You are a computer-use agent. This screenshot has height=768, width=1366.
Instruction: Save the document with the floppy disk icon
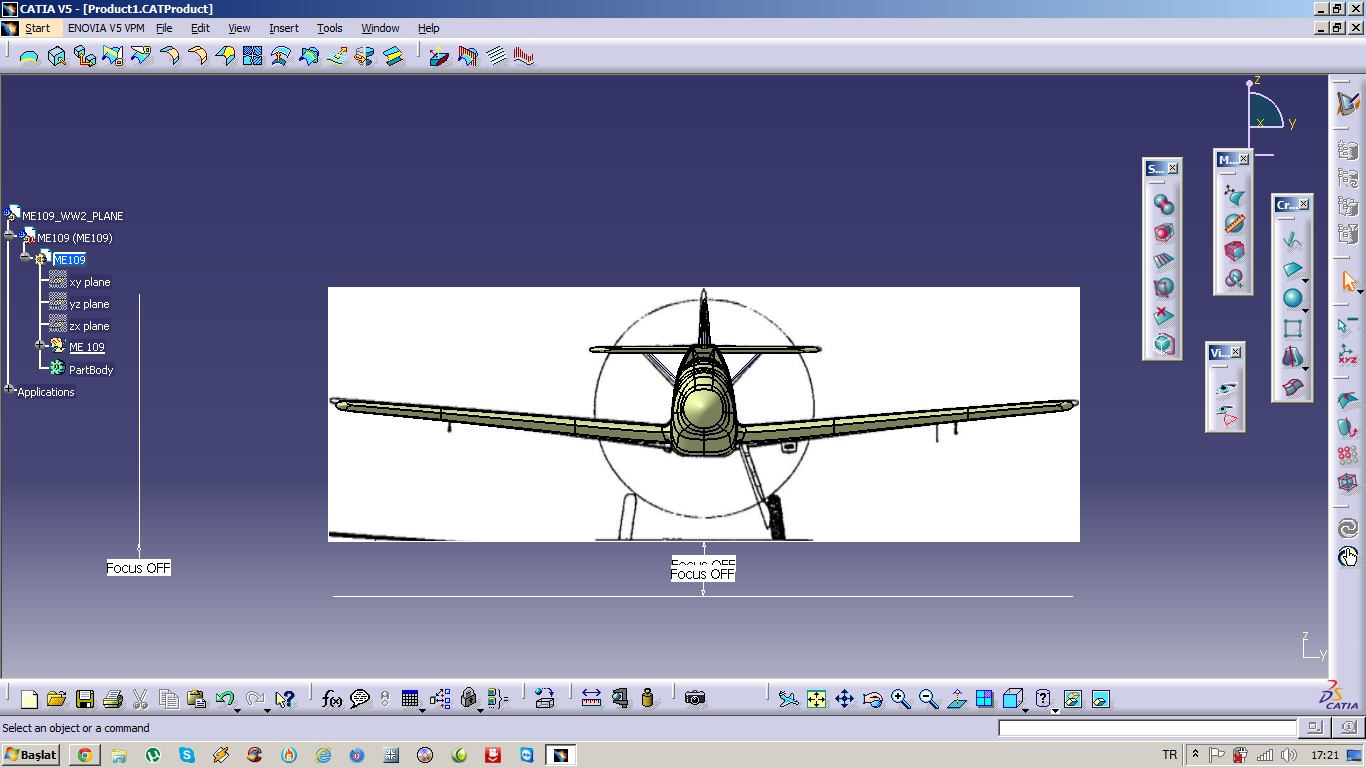[84, 699]
